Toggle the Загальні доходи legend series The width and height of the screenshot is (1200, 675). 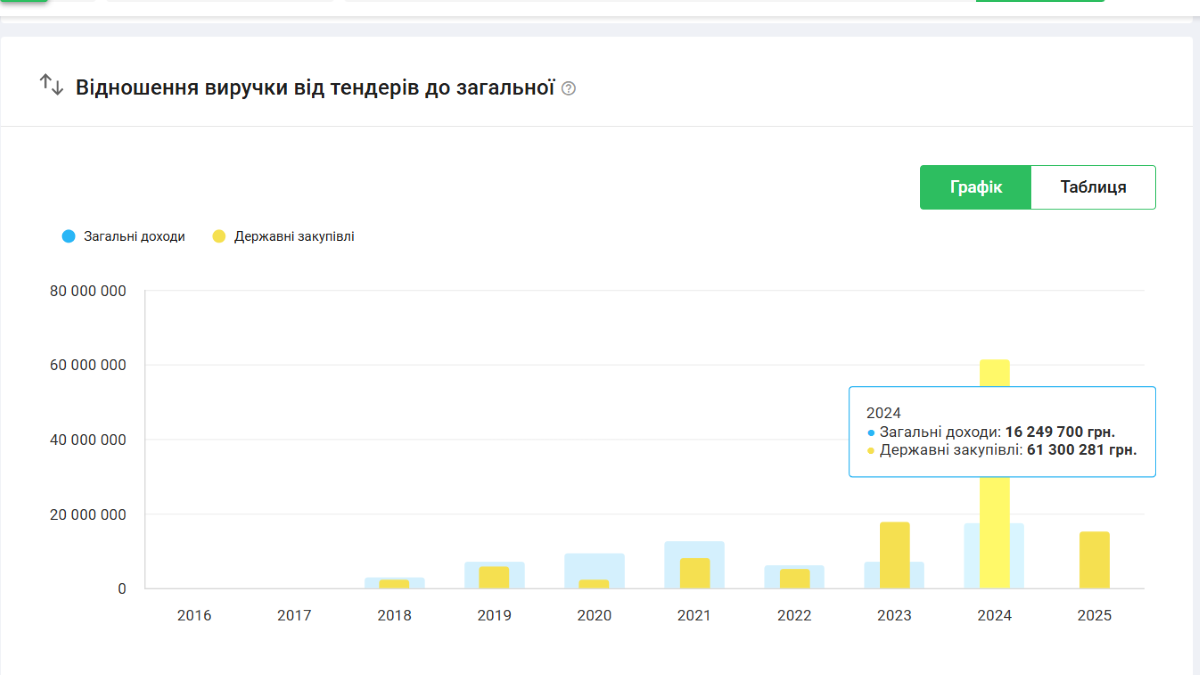click(124, 237)
